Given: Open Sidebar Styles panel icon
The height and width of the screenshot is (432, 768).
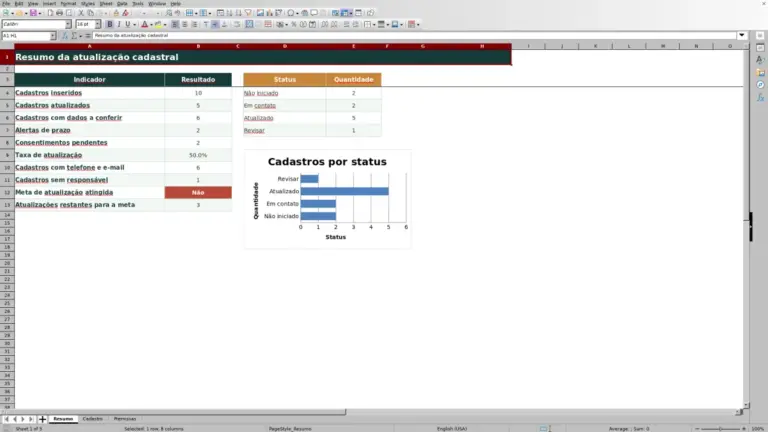Looking at the screenshot, I should tap(760, 60).
